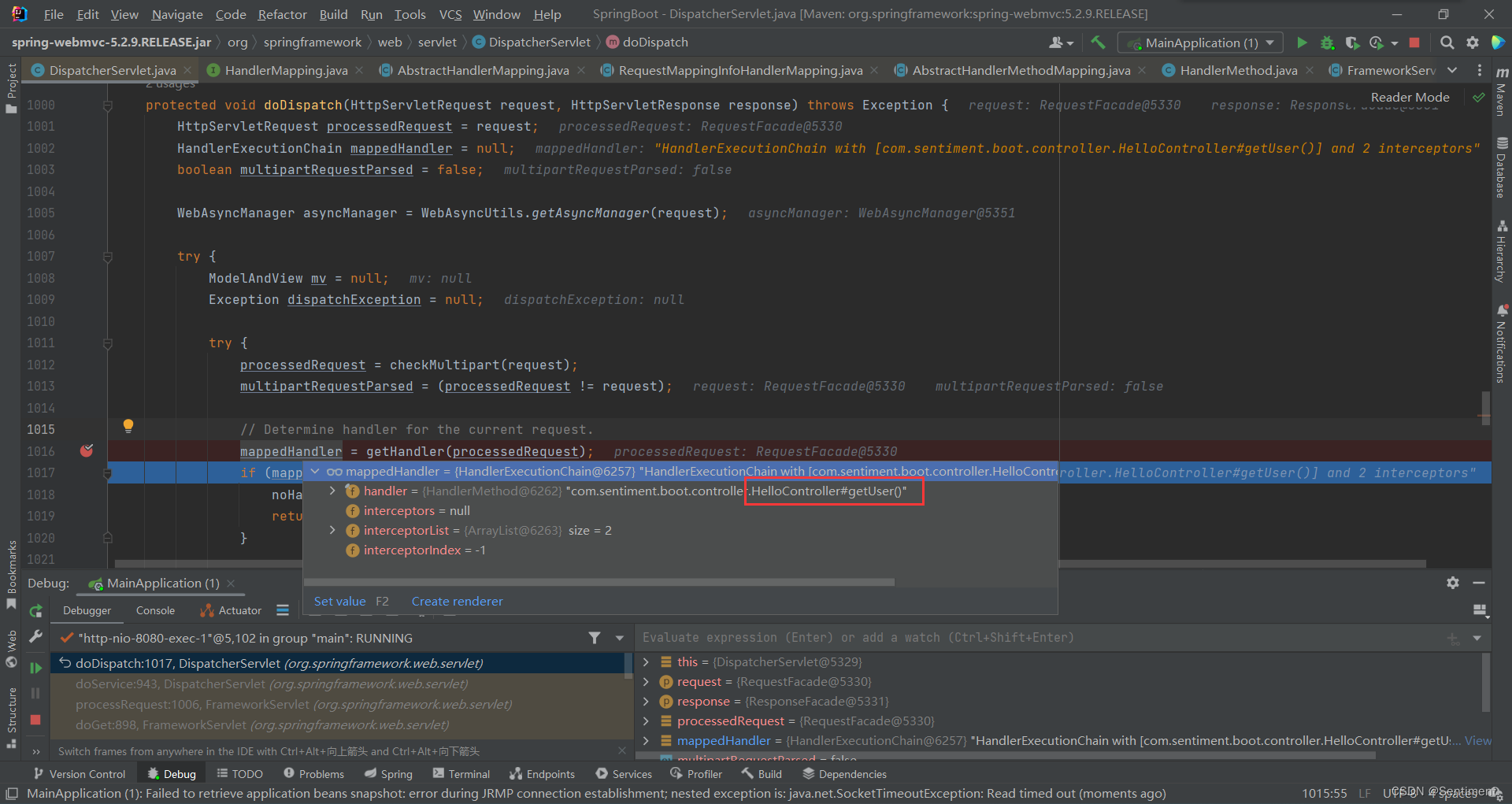Open the Database tool window
The width and height of the screenshot is (1512, 804).
1502,168
